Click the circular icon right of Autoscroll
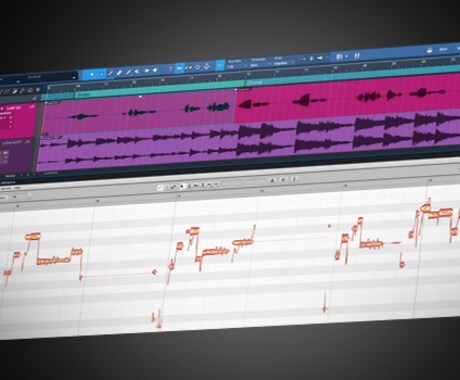The height and width of the screenshot is (380, 460). [x=197, y=67]
